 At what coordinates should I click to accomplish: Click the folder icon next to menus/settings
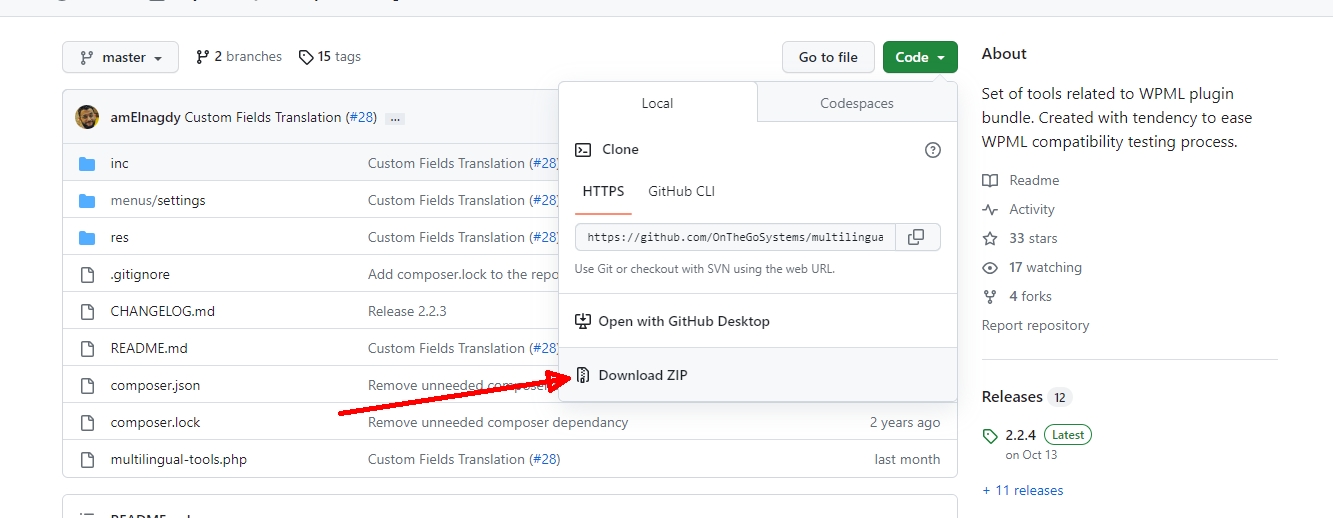87,200
